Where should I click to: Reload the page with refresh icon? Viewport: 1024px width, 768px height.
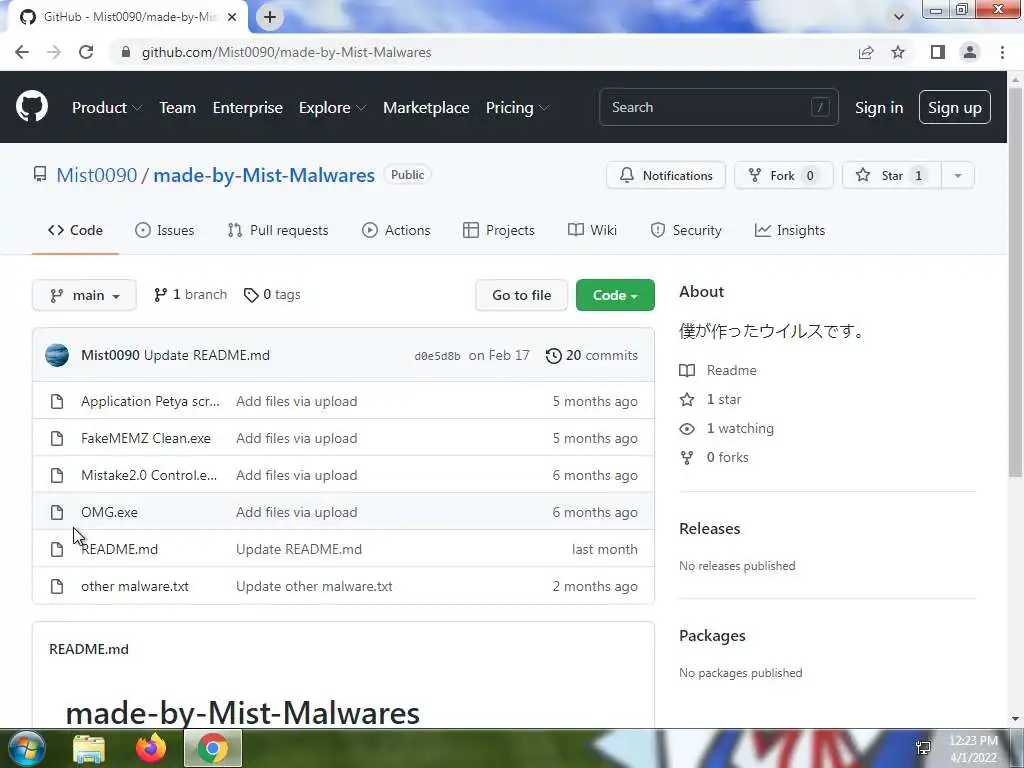(x=86, y=52)
